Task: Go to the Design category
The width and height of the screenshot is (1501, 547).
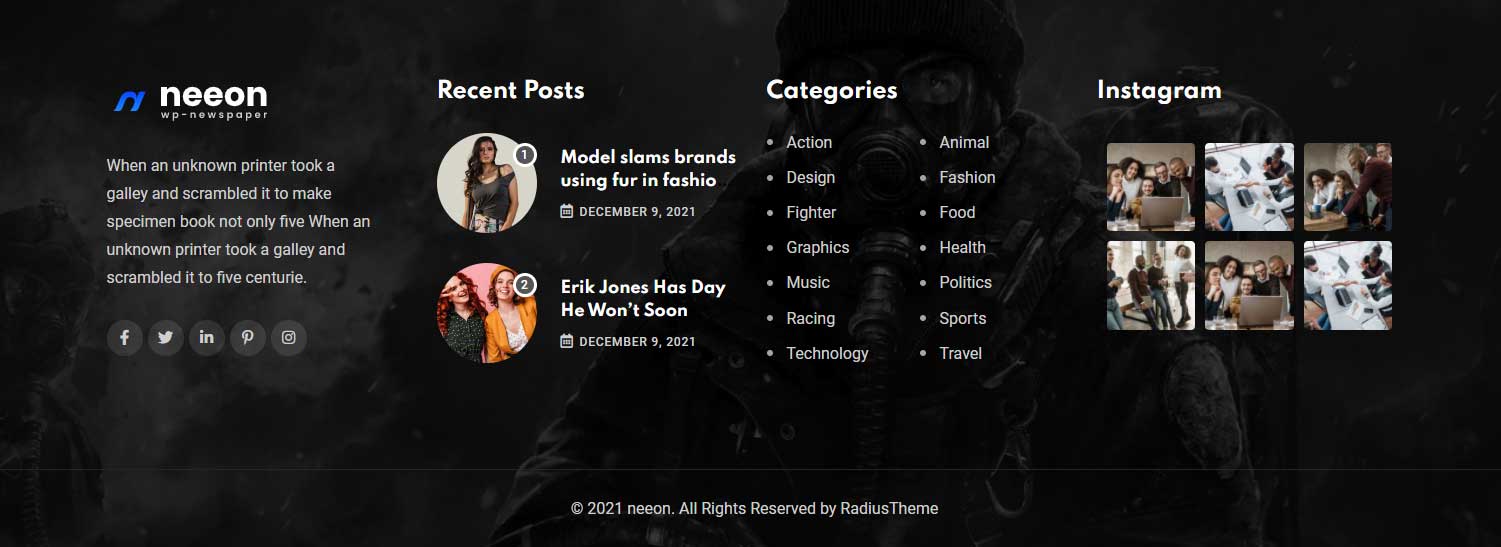Action: [810, 178]
